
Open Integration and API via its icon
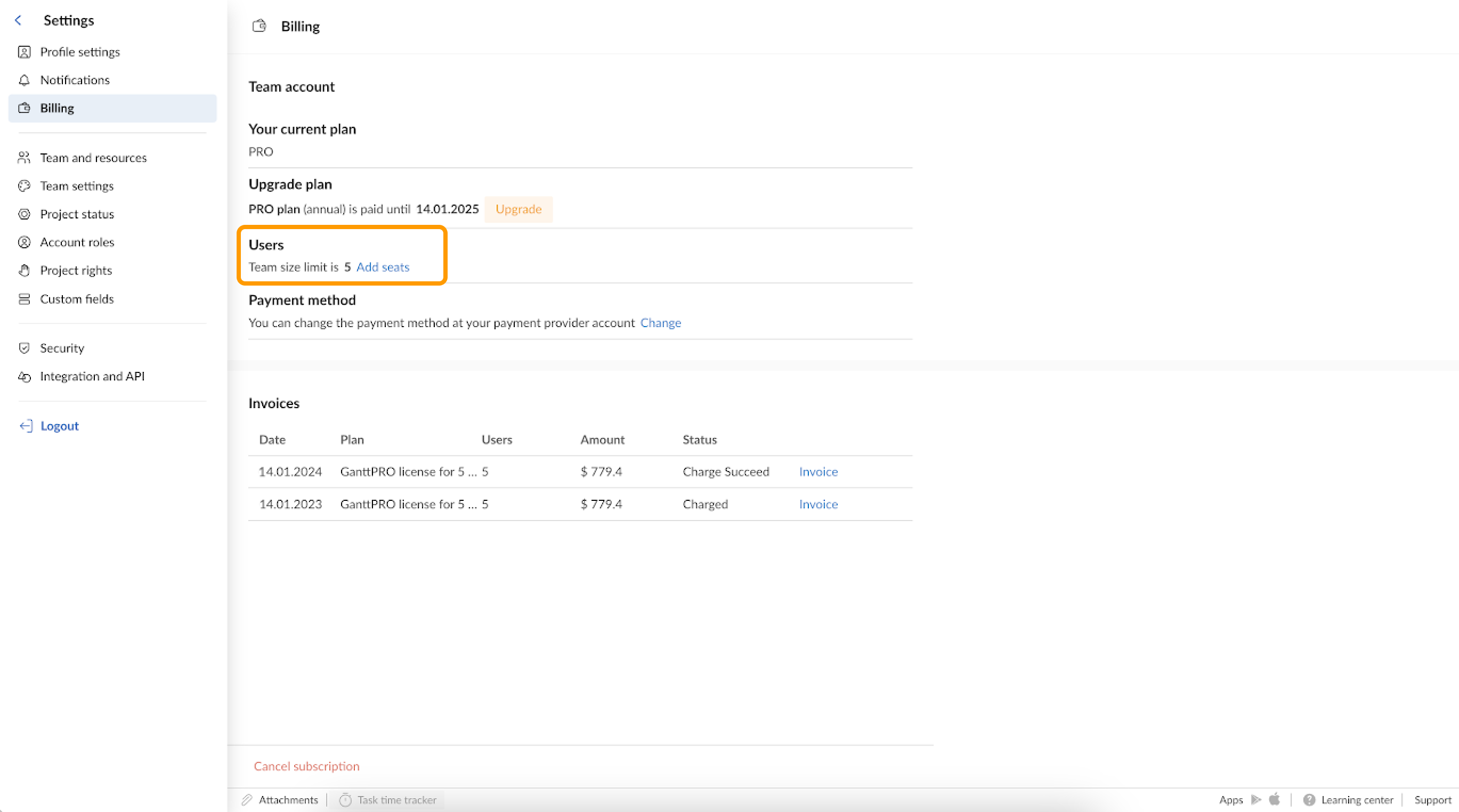click(25, 376)
